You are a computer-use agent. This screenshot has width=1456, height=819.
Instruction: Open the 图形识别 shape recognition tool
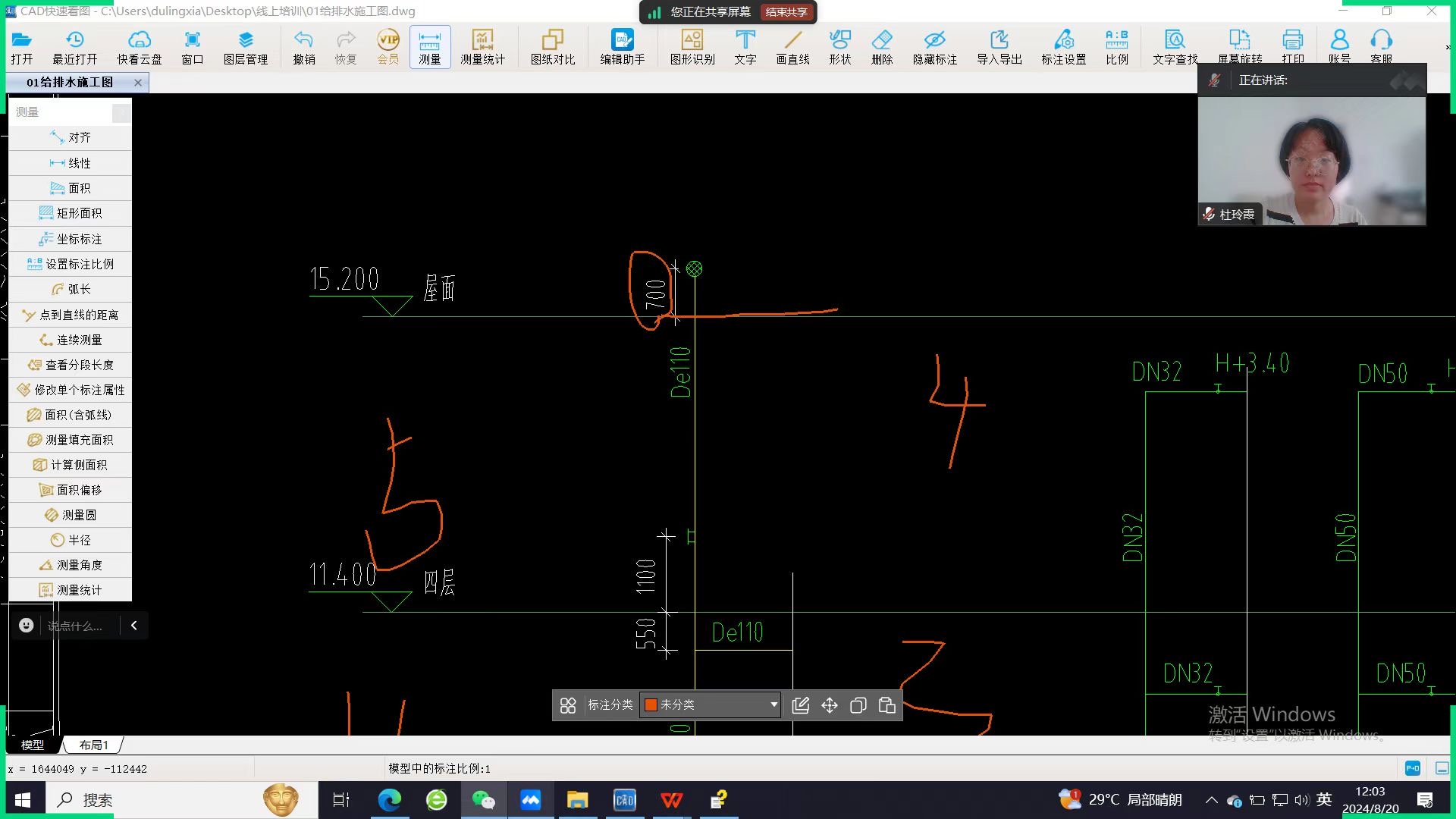(692, 46)
